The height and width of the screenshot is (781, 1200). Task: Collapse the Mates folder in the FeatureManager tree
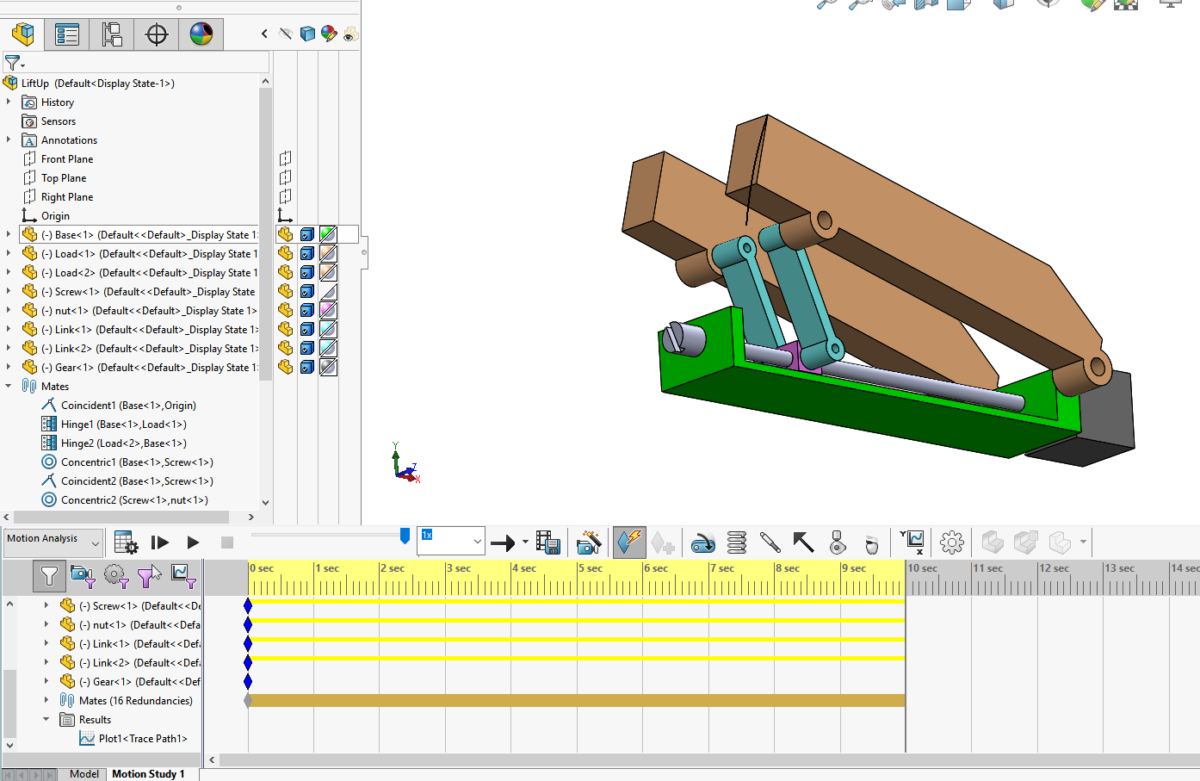[x=9, y=386]
